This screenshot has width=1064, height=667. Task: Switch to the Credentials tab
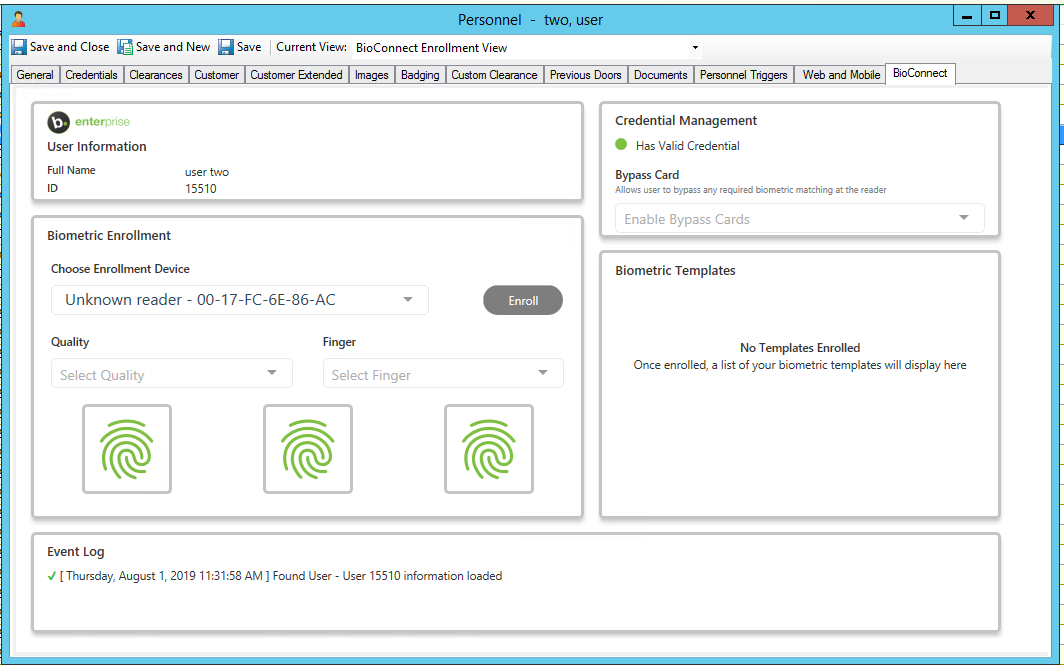pos(91,75)
